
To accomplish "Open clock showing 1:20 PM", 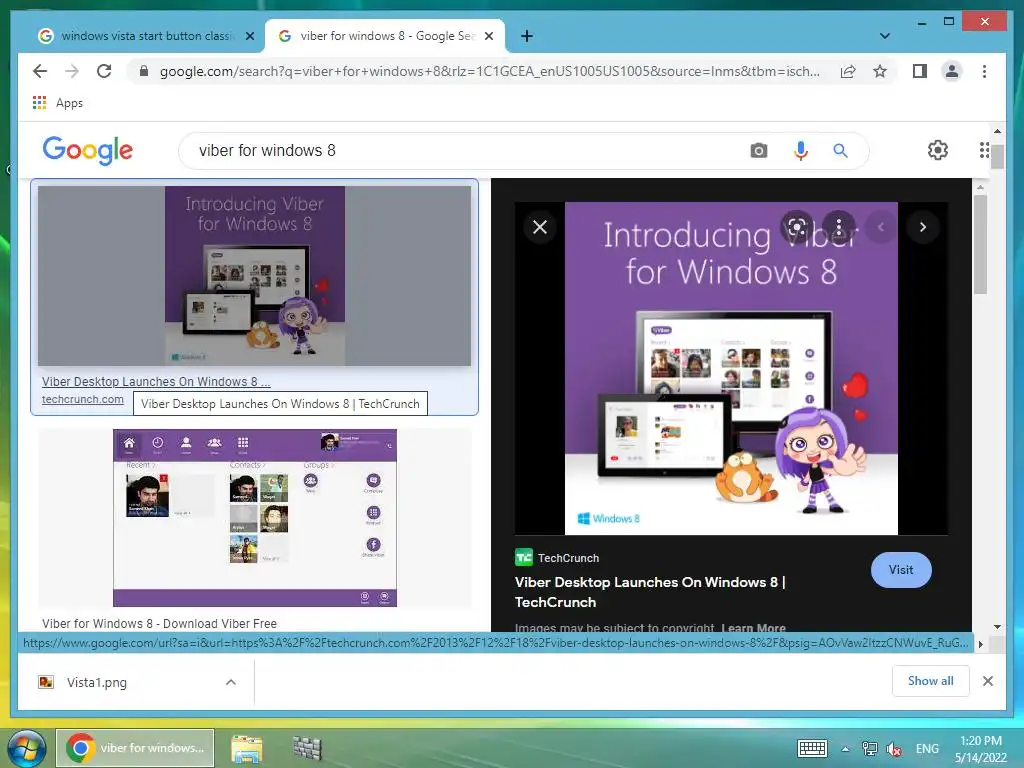I will [980, 749].
